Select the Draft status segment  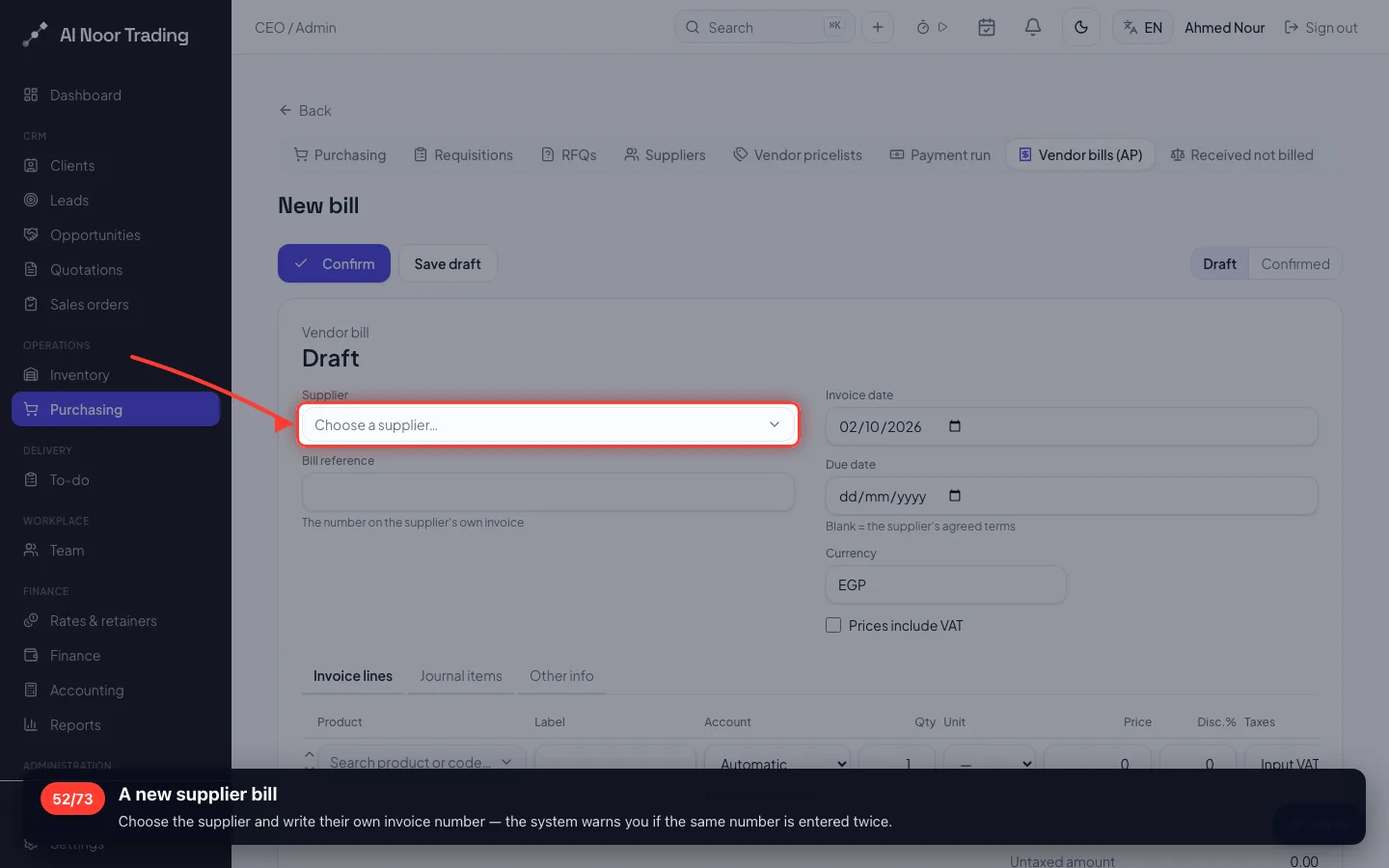pyautogui.click(x=1219, y=264)
